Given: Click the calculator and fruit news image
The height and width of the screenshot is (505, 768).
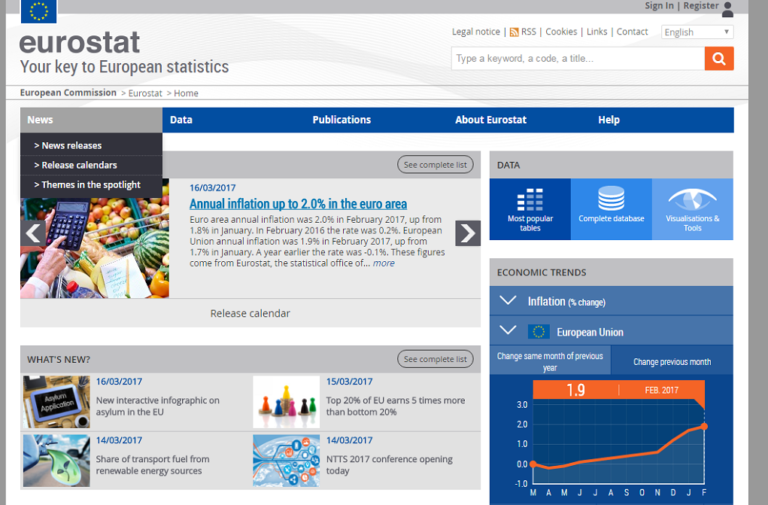Looking at the screenshot, I should click(x=95, y=248).
